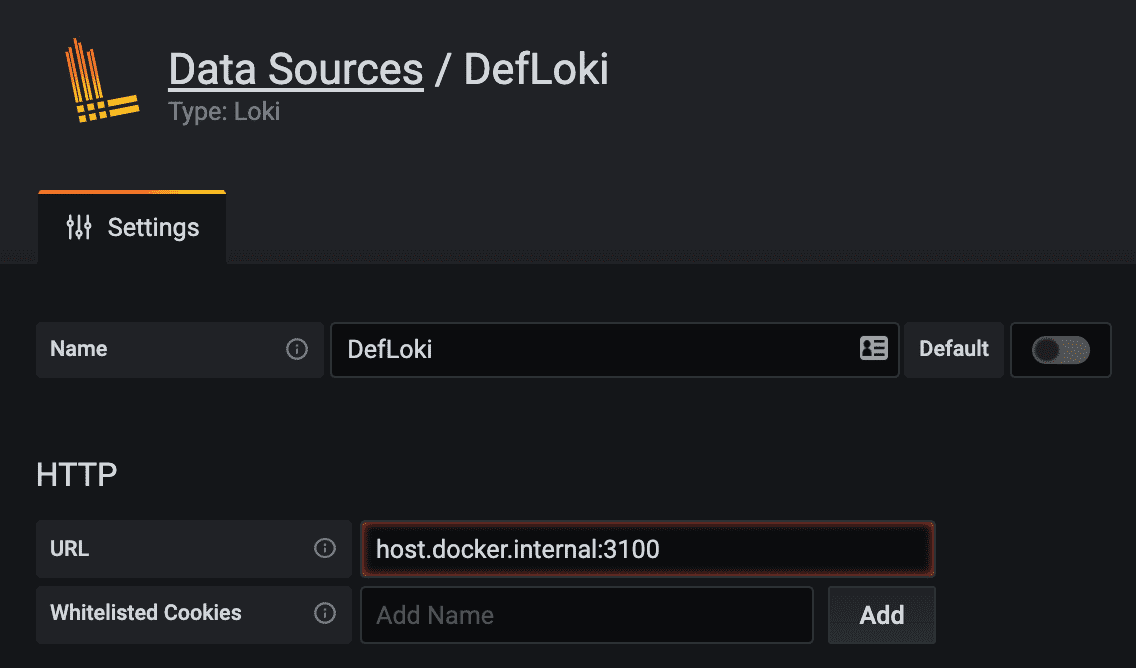
Task: Switch to the Settings tab
Action: (132, 228)
